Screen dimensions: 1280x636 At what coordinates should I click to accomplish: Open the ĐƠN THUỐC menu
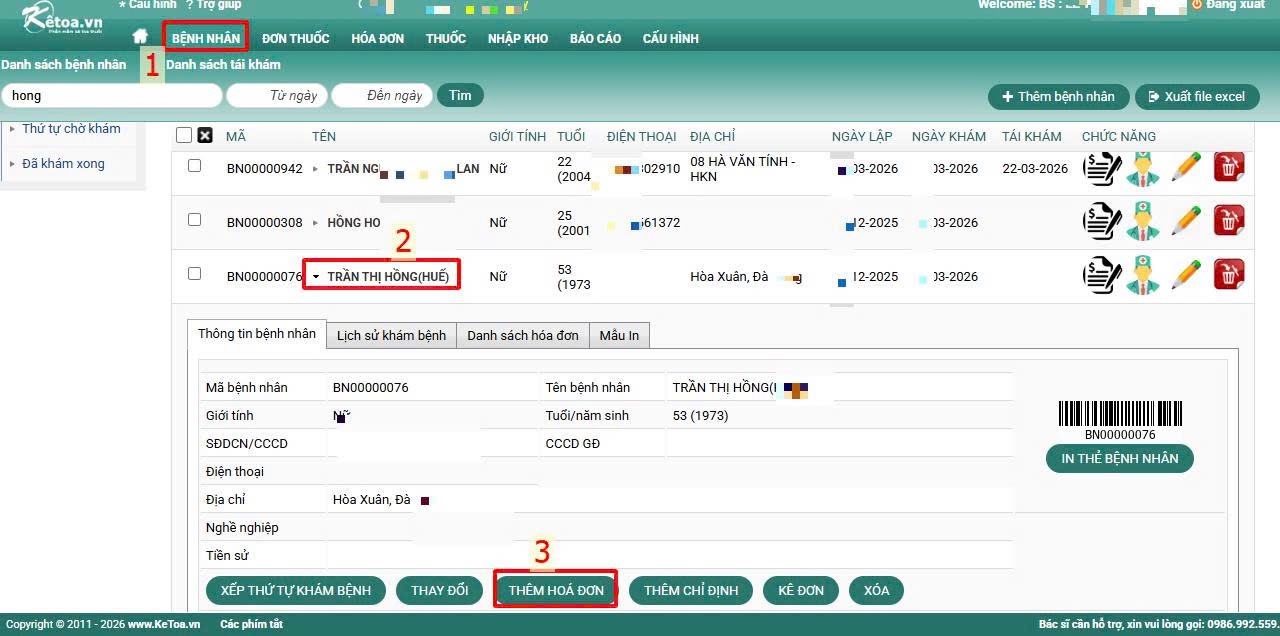point(295,39)
